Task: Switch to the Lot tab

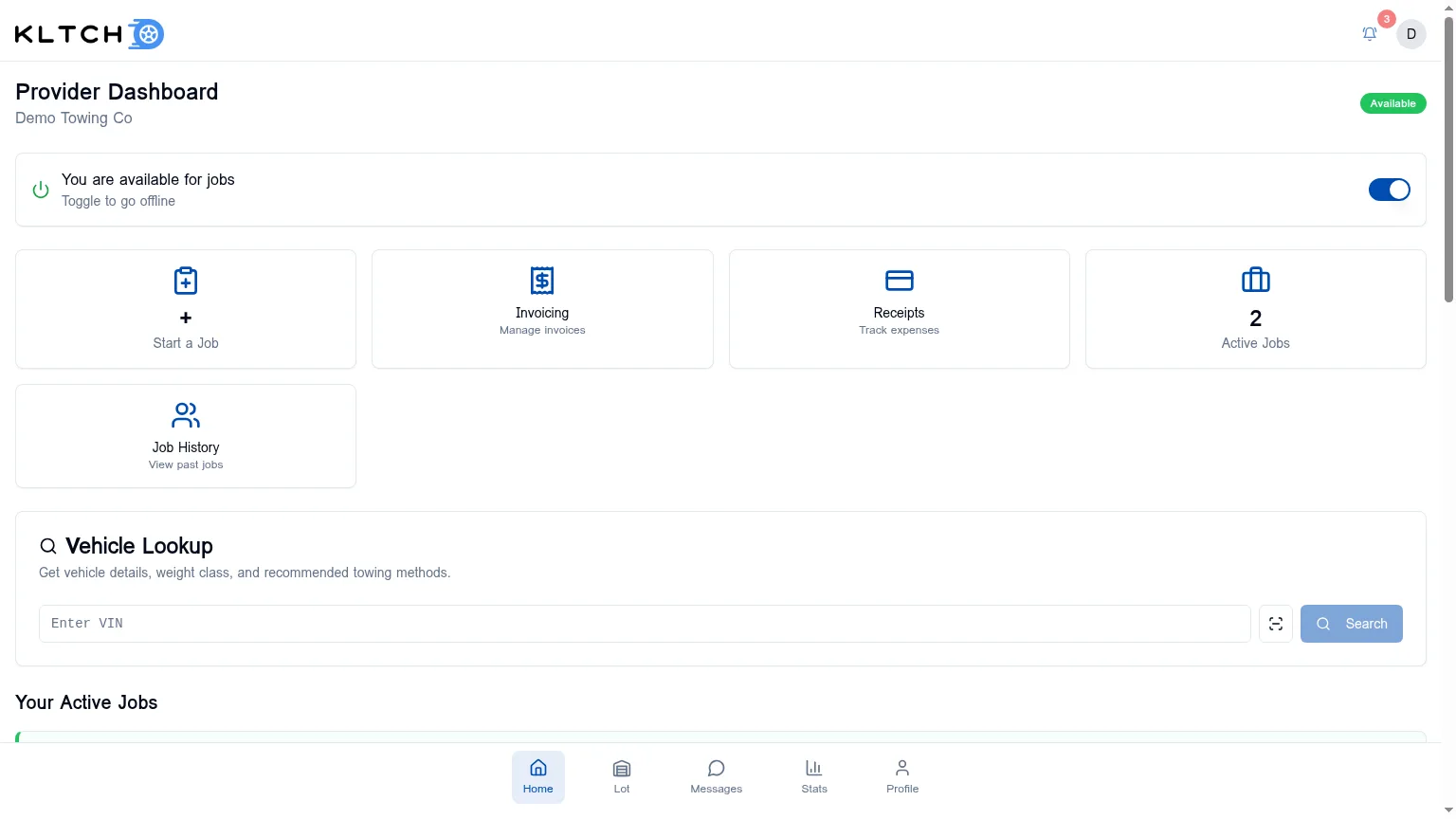Action: click(622, 777)
